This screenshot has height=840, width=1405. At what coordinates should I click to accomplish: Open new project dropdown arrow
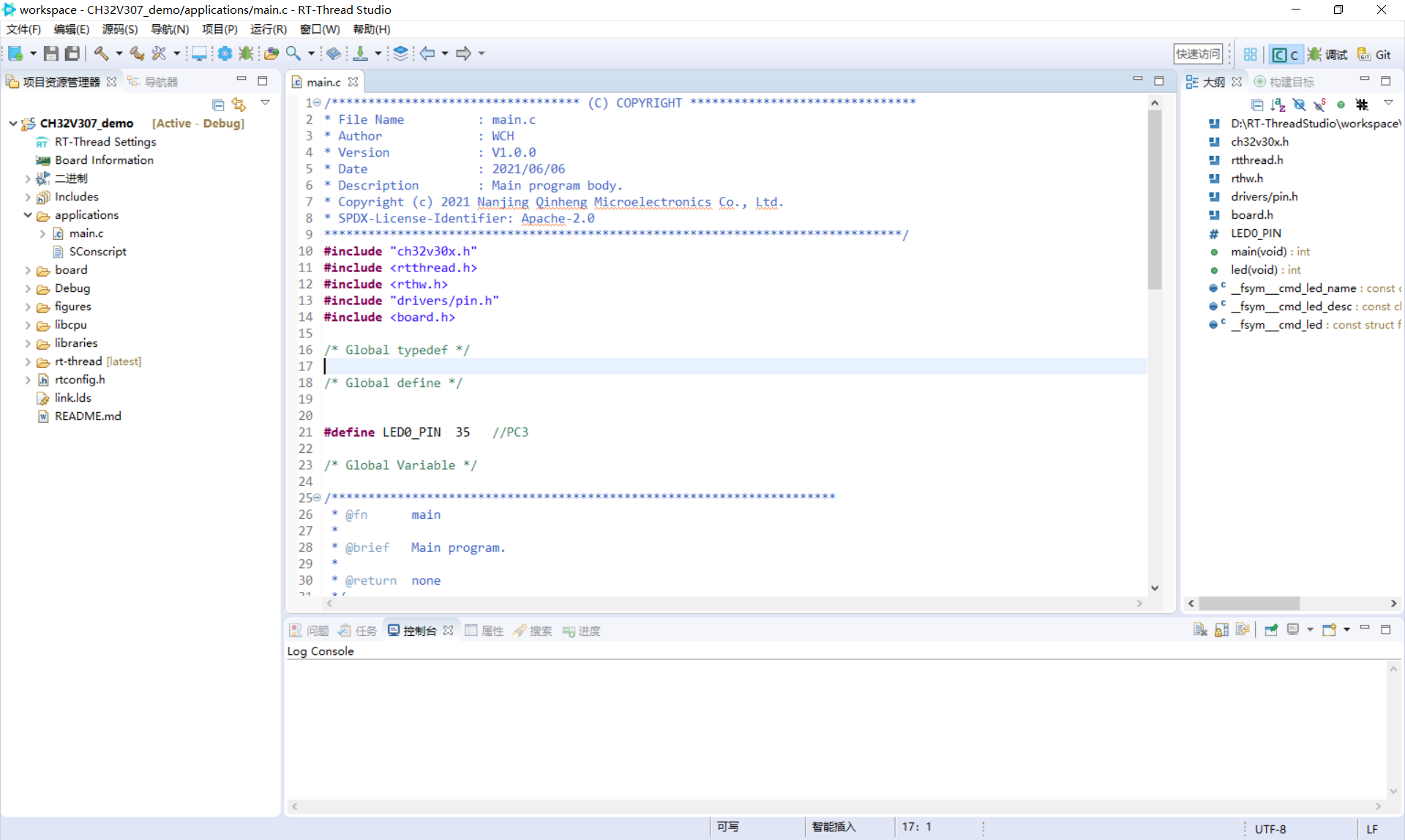pos(33,53)
